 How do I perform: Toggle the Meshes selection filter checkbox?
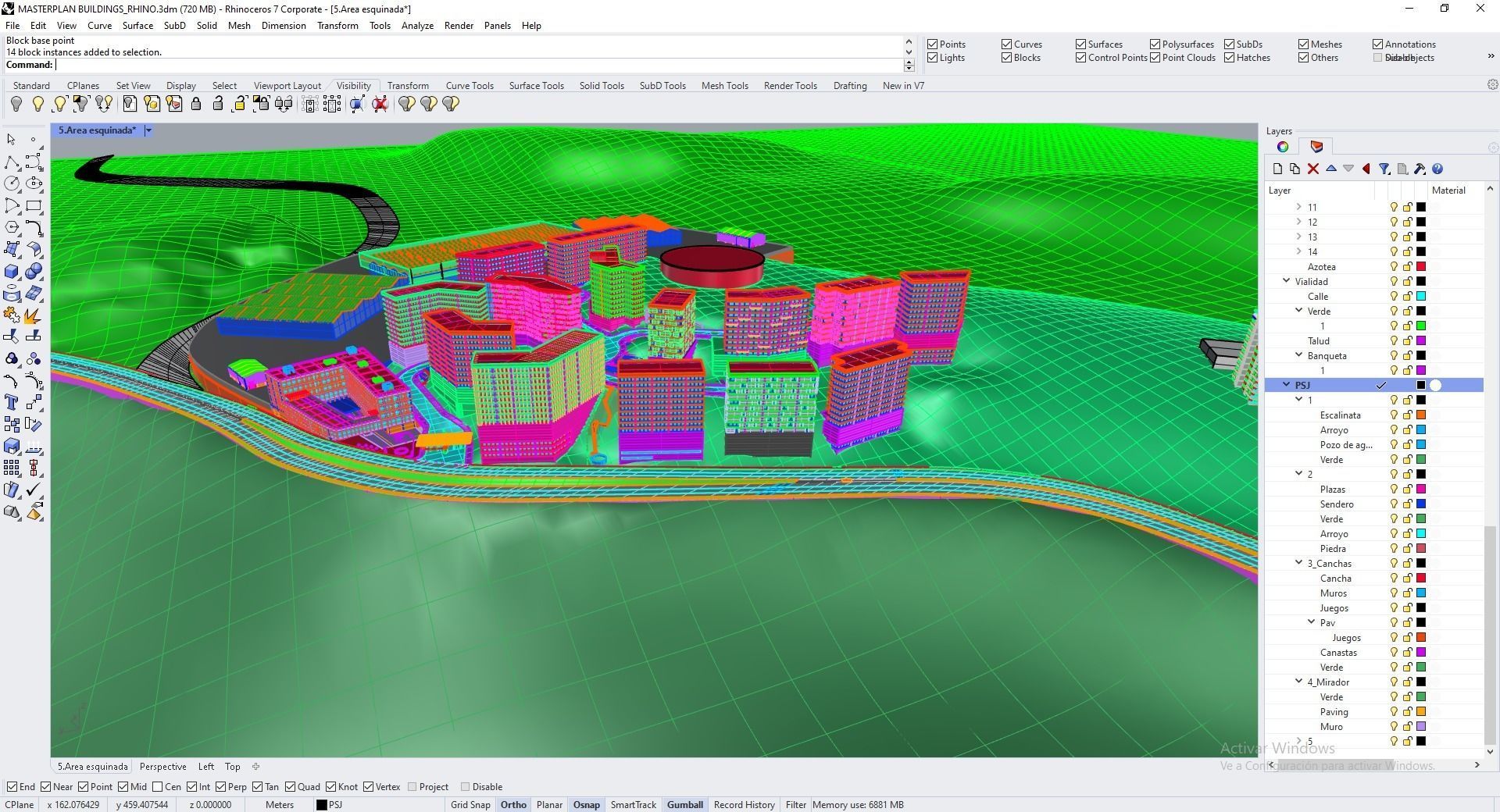point(1303,45)
